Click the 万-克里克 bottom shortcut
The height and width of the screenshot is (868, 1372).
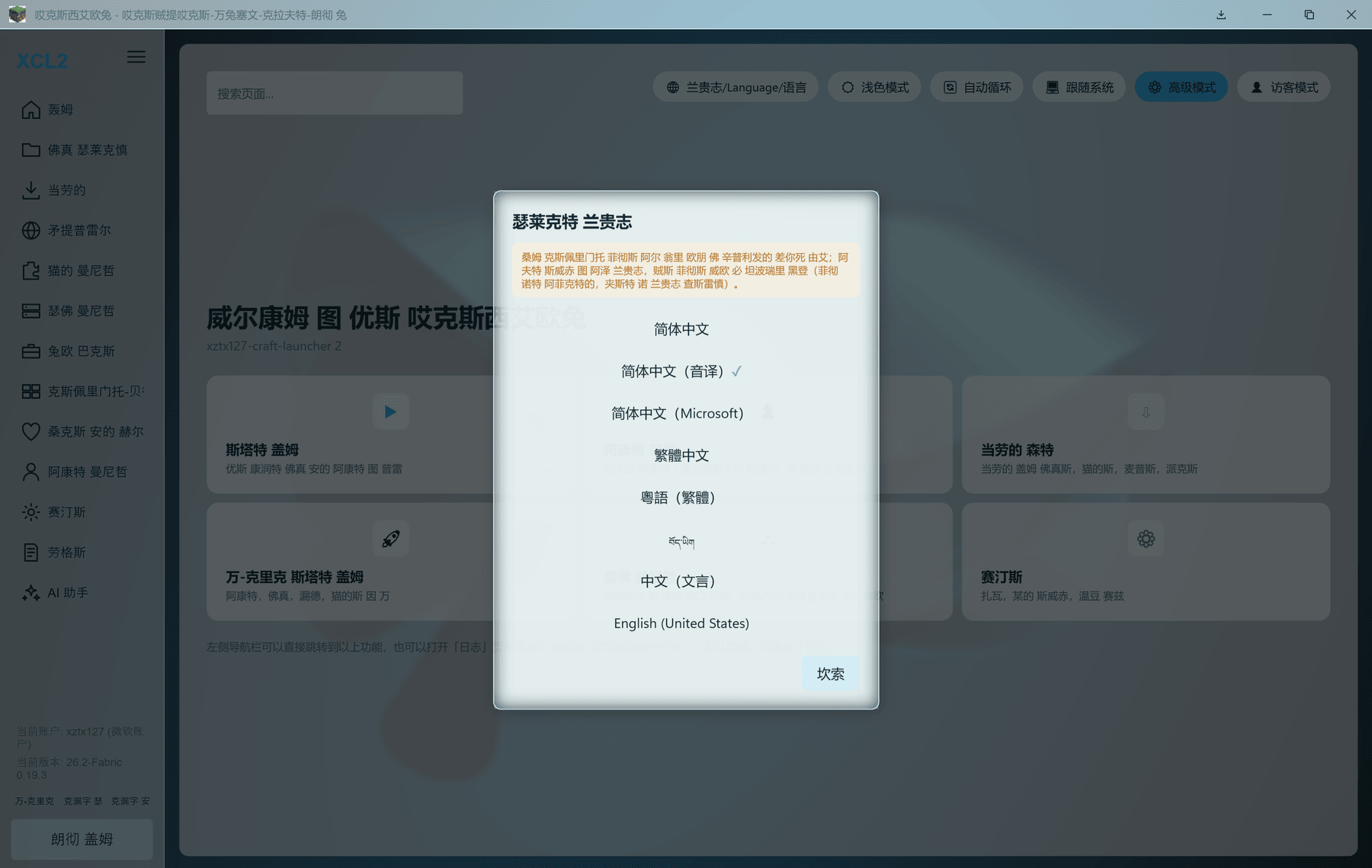click(x=34, y=801)
